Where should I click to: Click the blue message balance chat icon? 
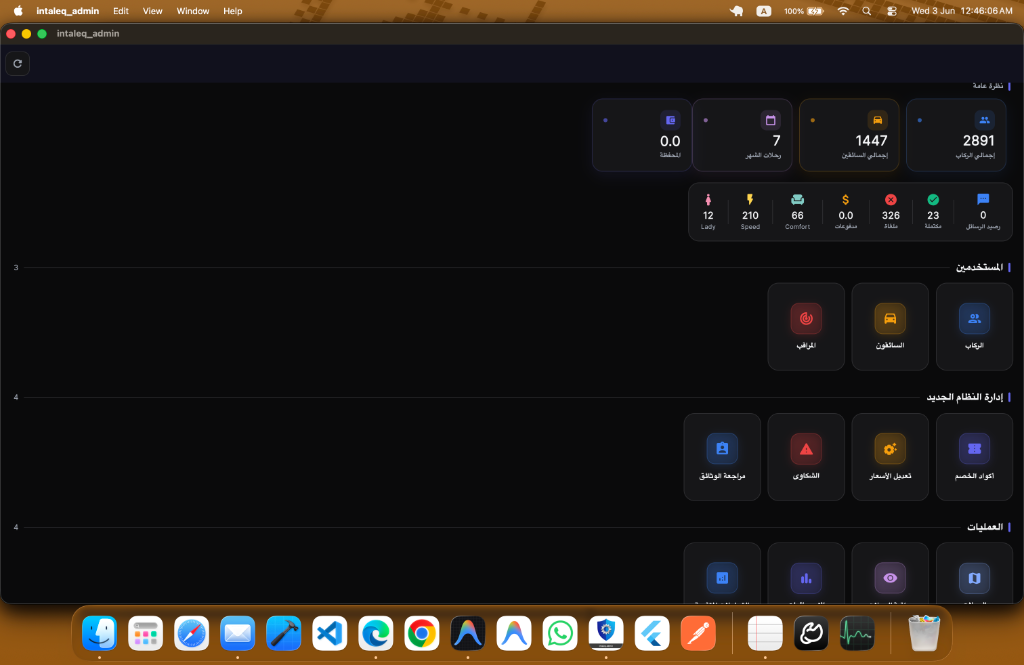[x=983, y=199]
